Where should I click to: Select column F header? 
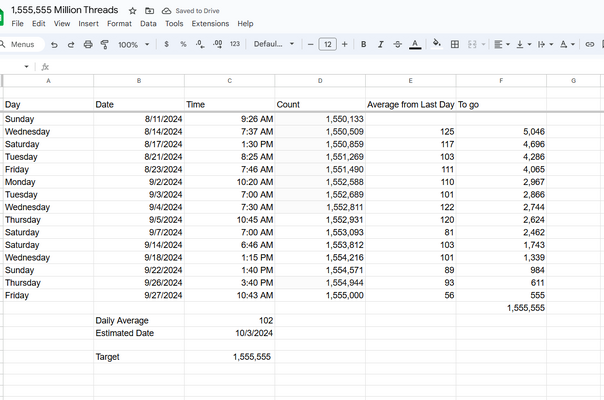click(501, 81)
